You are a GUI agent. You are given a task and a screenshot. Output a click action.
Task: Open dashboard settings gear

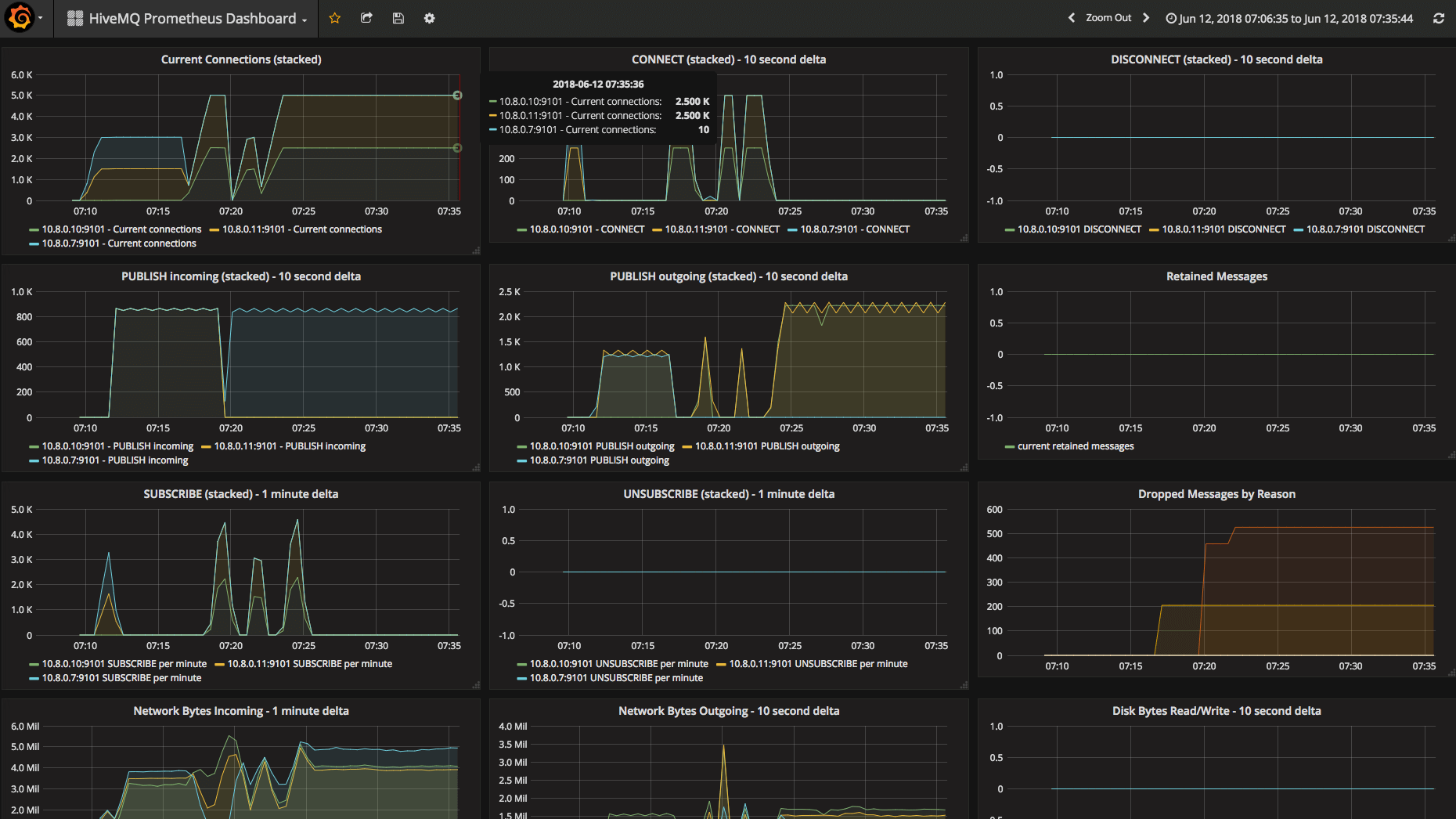point(429,18)
